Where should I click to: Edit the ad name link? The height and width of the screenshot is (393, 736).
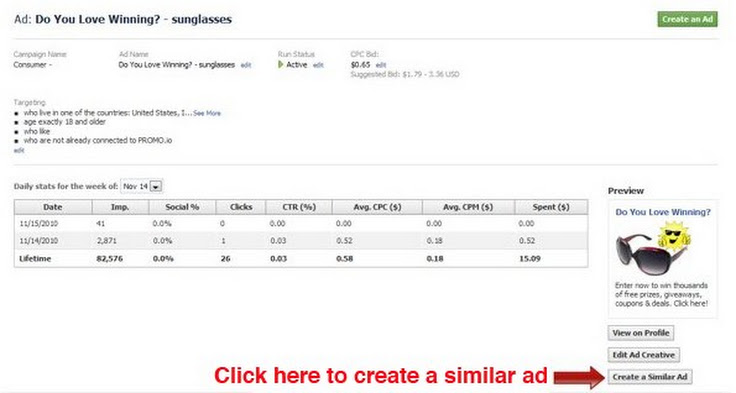click(x=245, y=65)
